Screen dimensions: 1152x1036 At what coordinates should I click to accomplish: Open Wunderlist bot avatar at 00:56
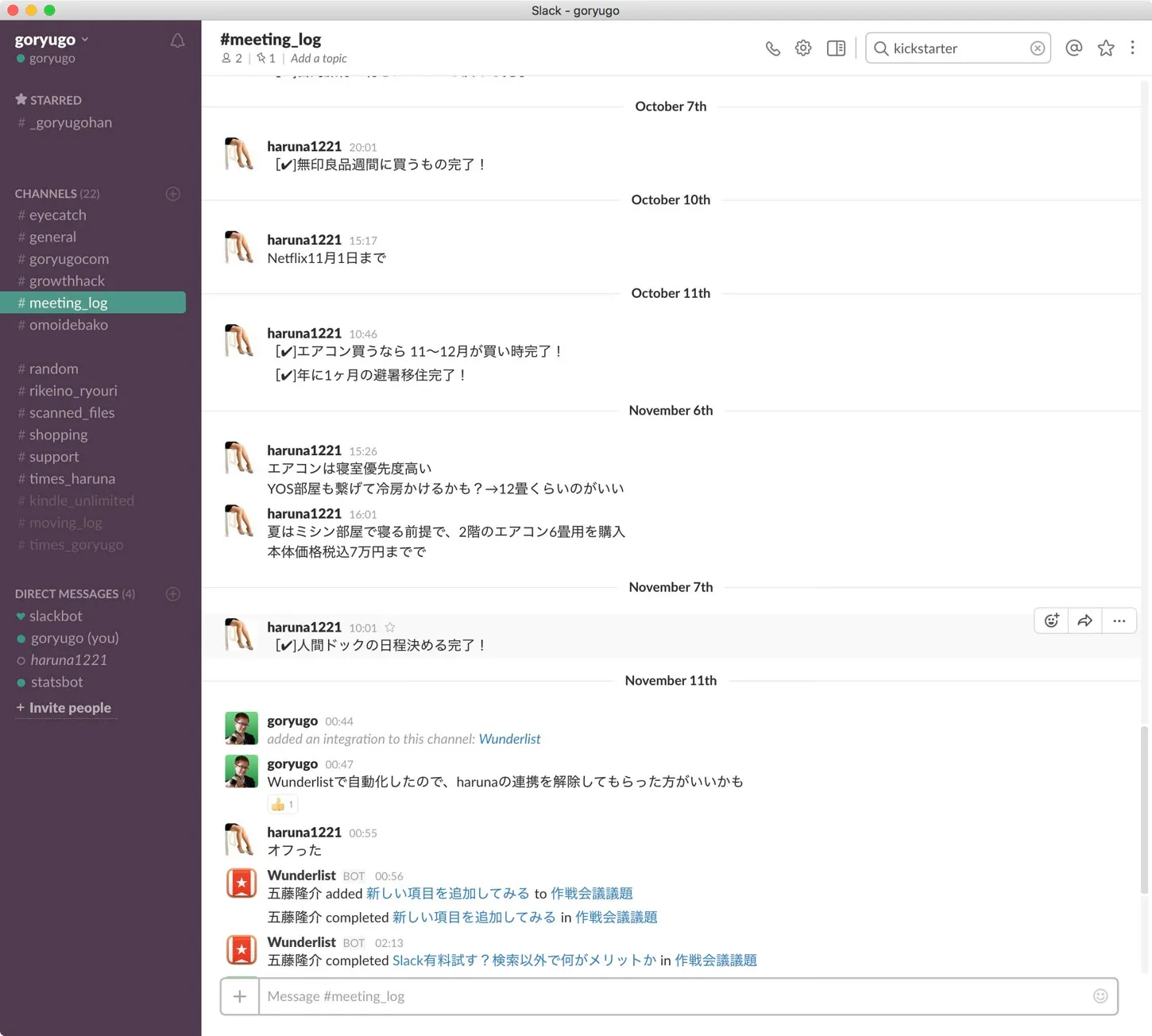click(242, 883)
